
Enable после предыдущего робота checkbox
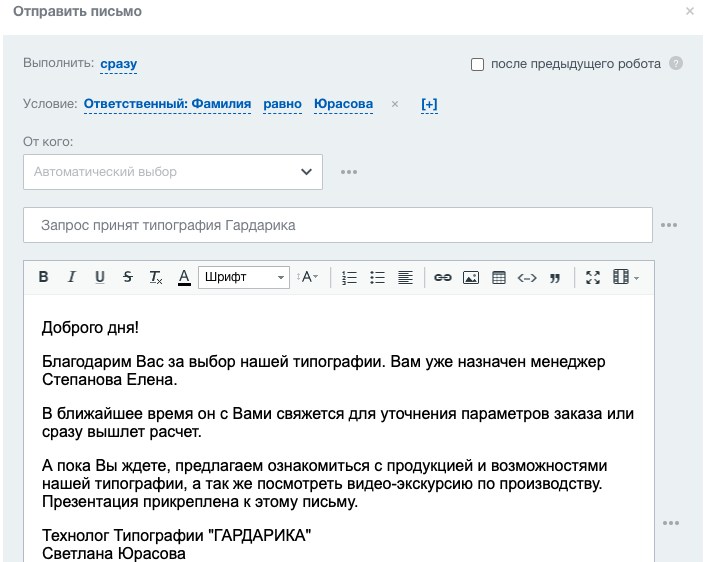tap(477, 64)
